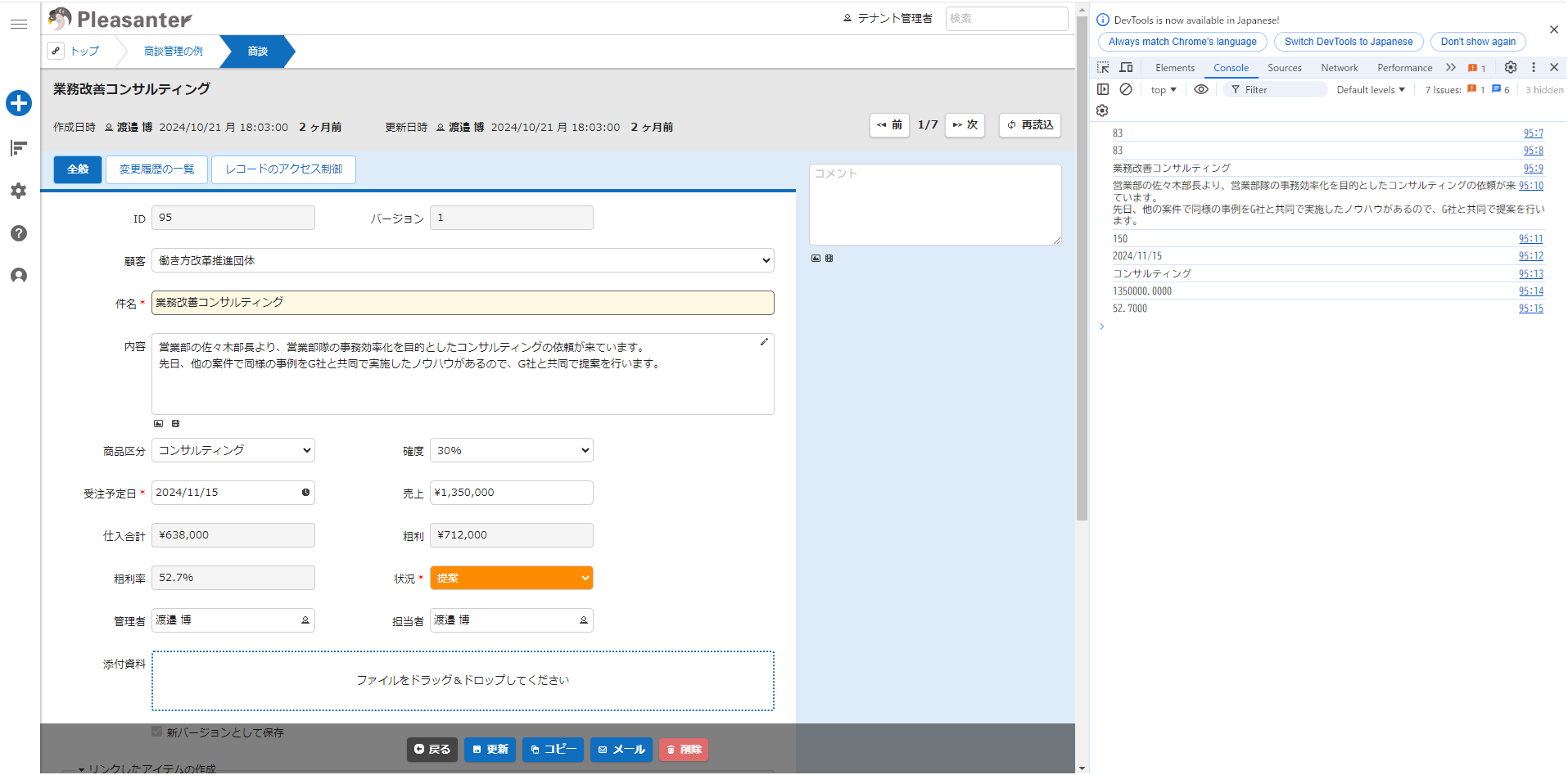Open the help question mark icon
The image size is (1568, 775).
pos(19,233)
